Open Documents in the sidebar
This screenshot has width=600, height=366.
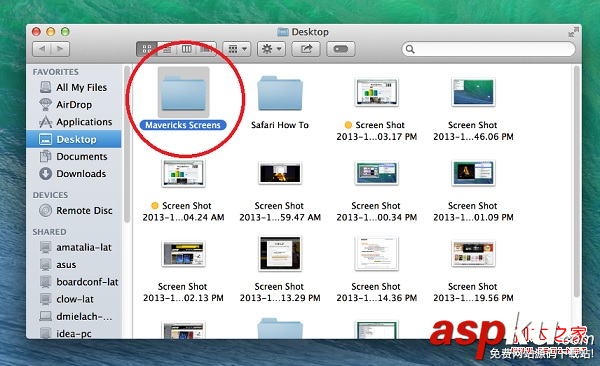tap(74, 156)
